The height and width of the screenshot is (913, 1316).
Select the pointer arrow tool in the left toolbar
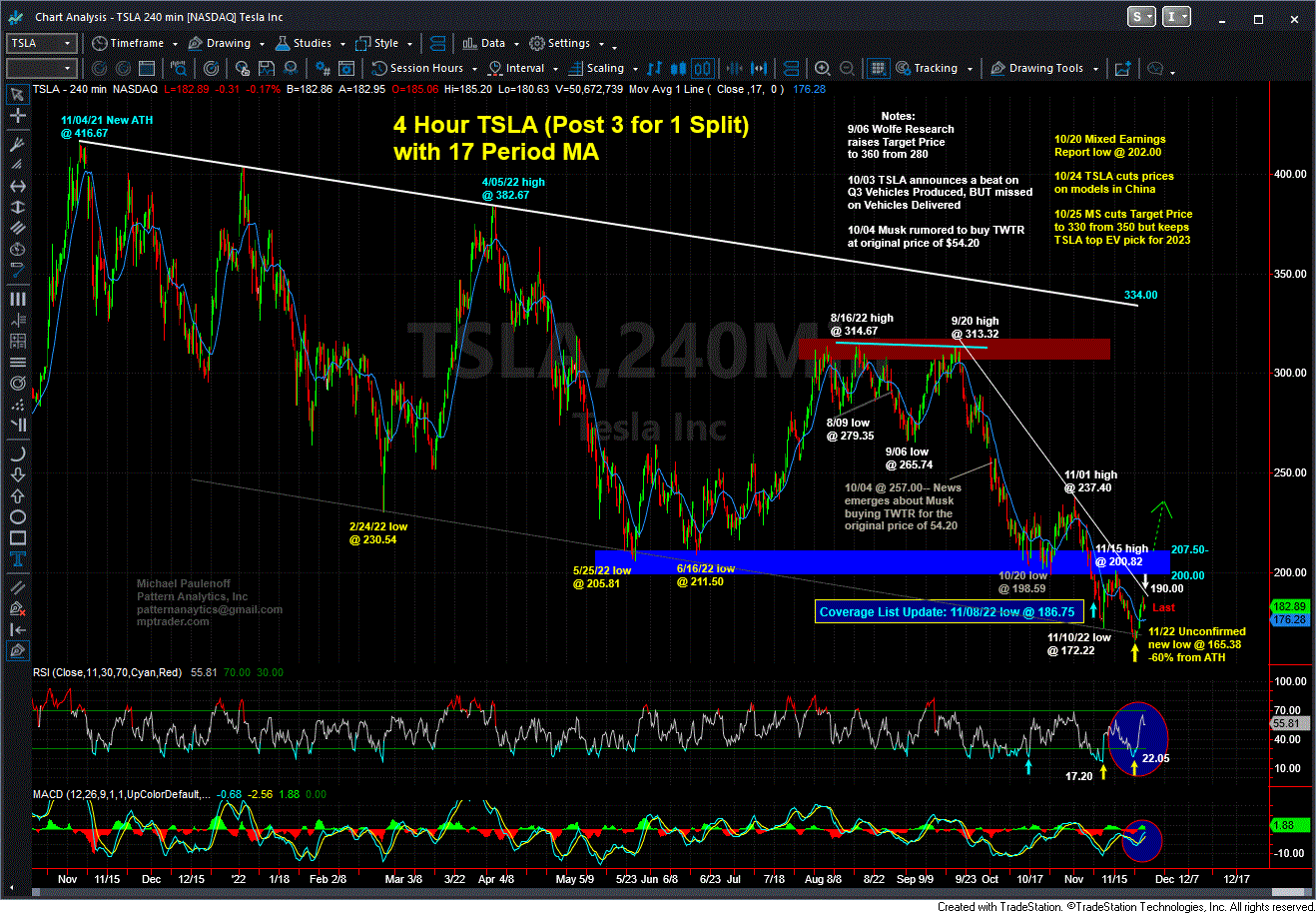(x=17, y=95)
